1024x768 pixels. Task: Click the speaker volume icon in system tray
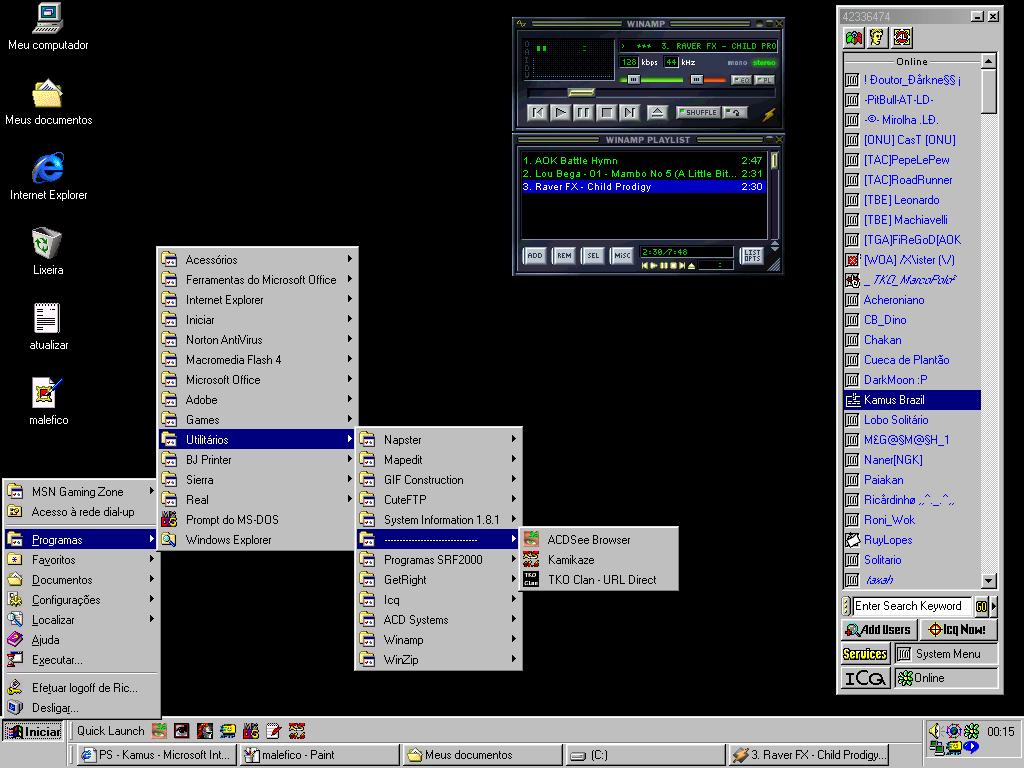(x=935, y=731)
